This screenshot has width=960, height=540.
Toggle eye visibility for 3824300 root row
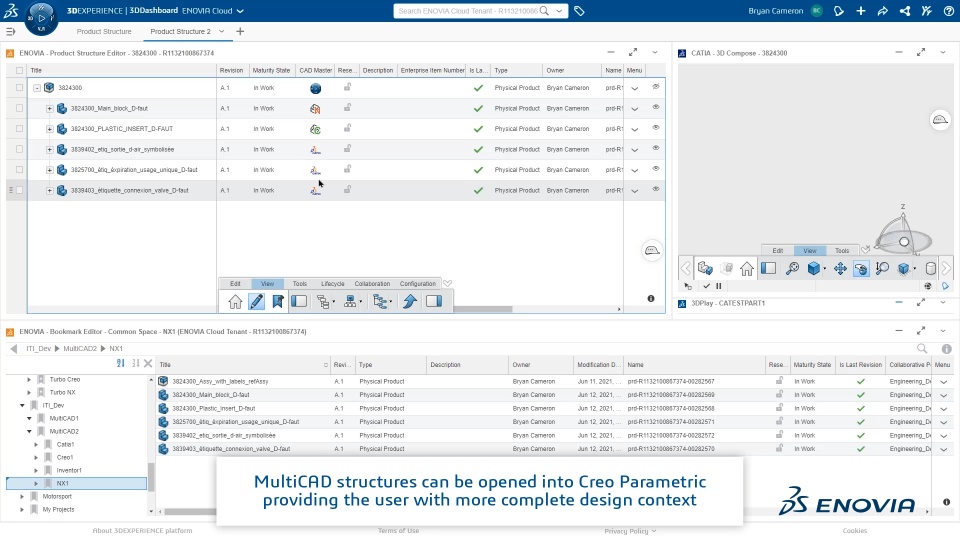click(656, 86)
